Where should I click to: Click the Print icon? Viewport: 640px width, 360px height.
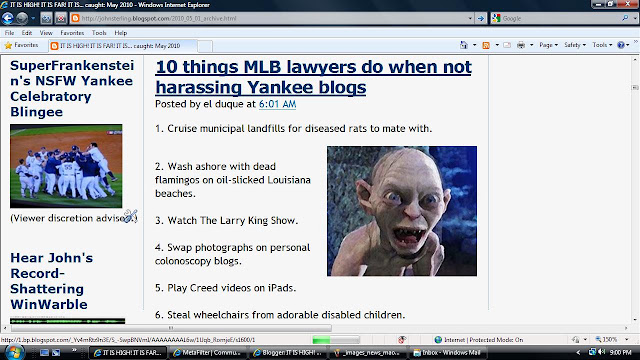pos(521,45)
